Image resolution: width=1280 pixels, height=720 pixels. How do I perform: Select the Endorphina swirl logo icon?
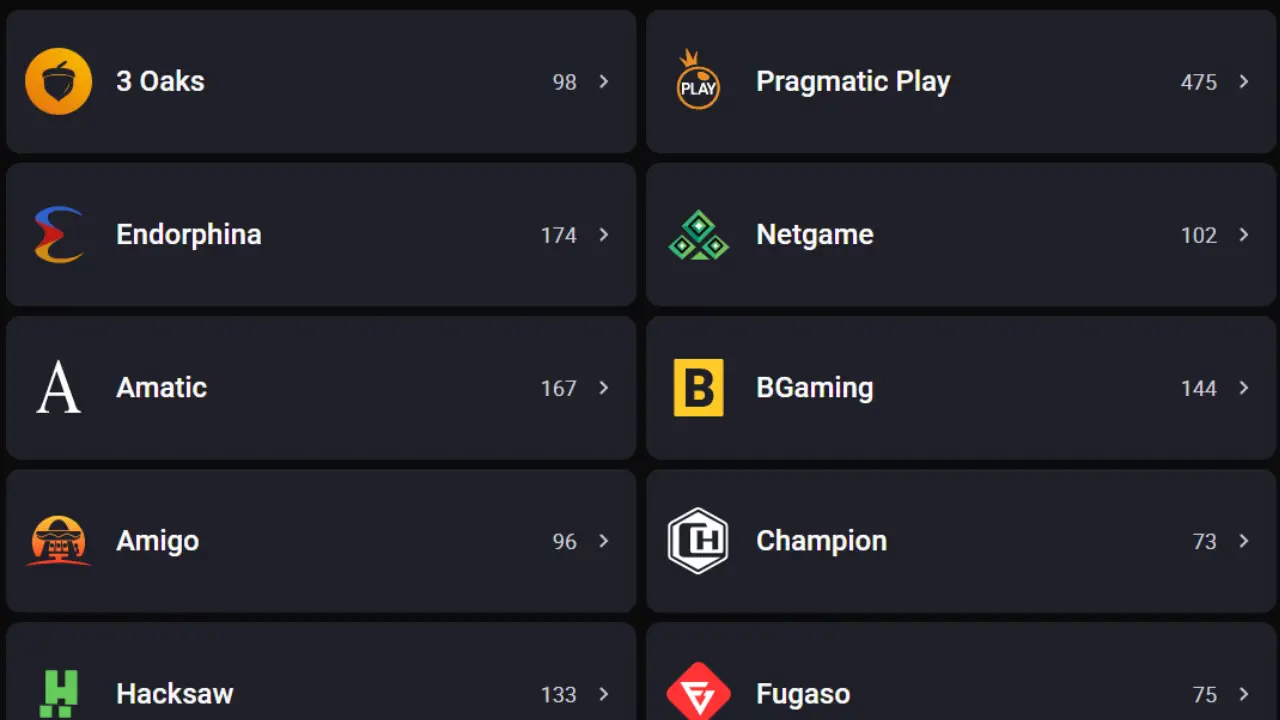coord(58,234)
